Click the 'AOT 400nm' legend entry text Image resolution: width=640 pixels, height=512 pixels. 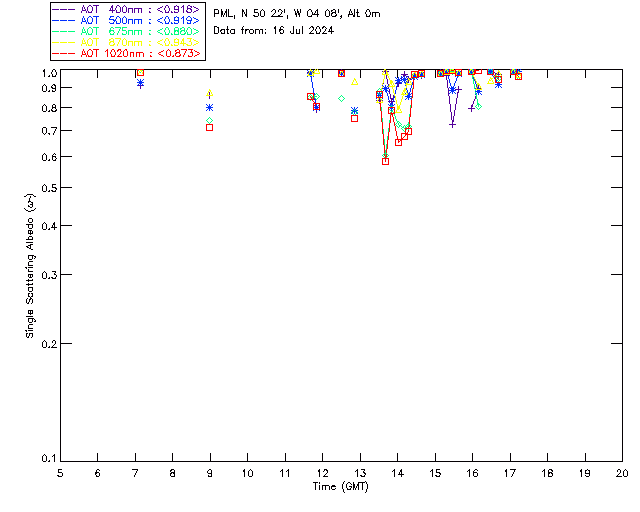(140, 9)
